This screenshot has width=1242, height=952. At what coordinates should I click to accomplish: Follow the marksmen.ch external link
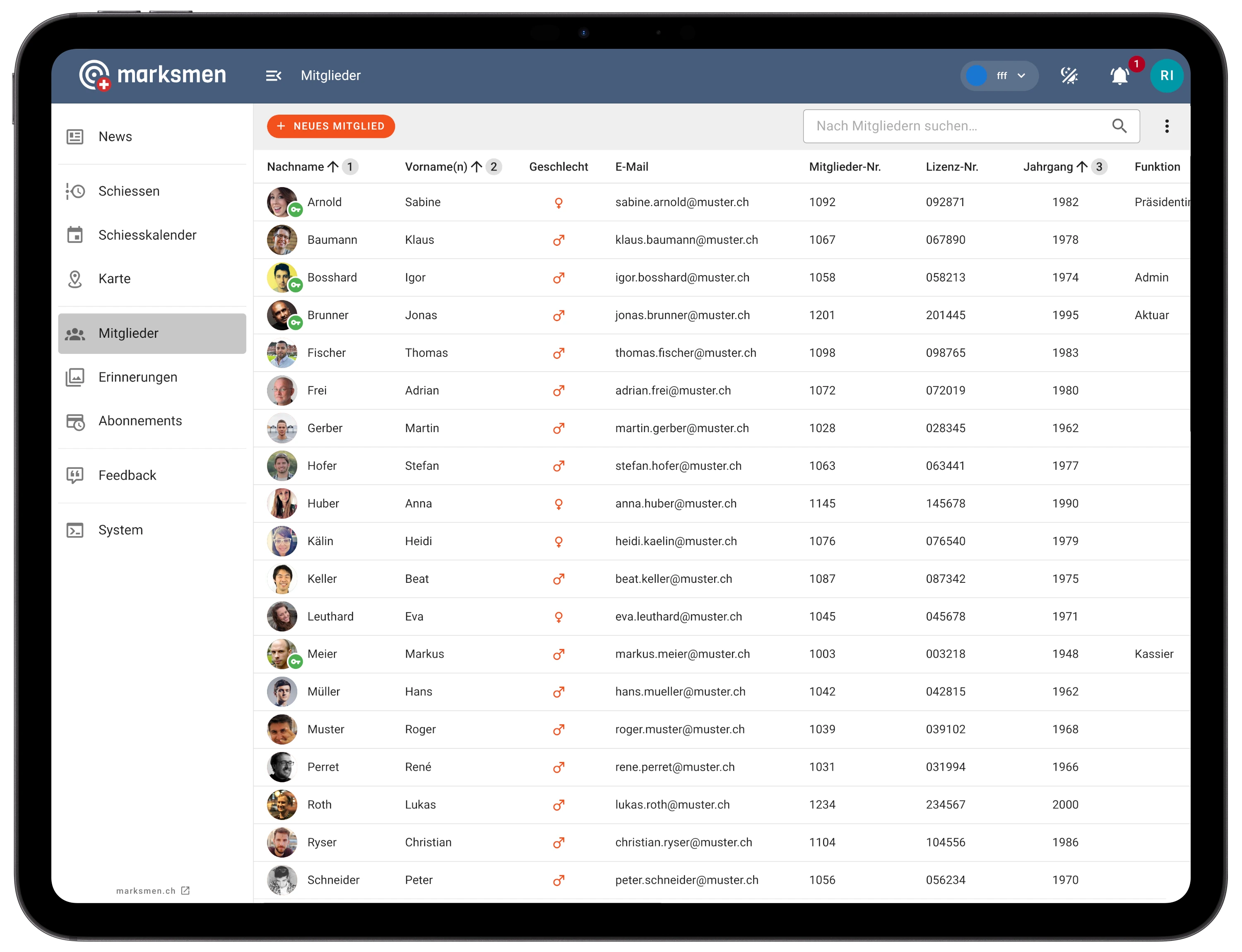coord(152,890)
